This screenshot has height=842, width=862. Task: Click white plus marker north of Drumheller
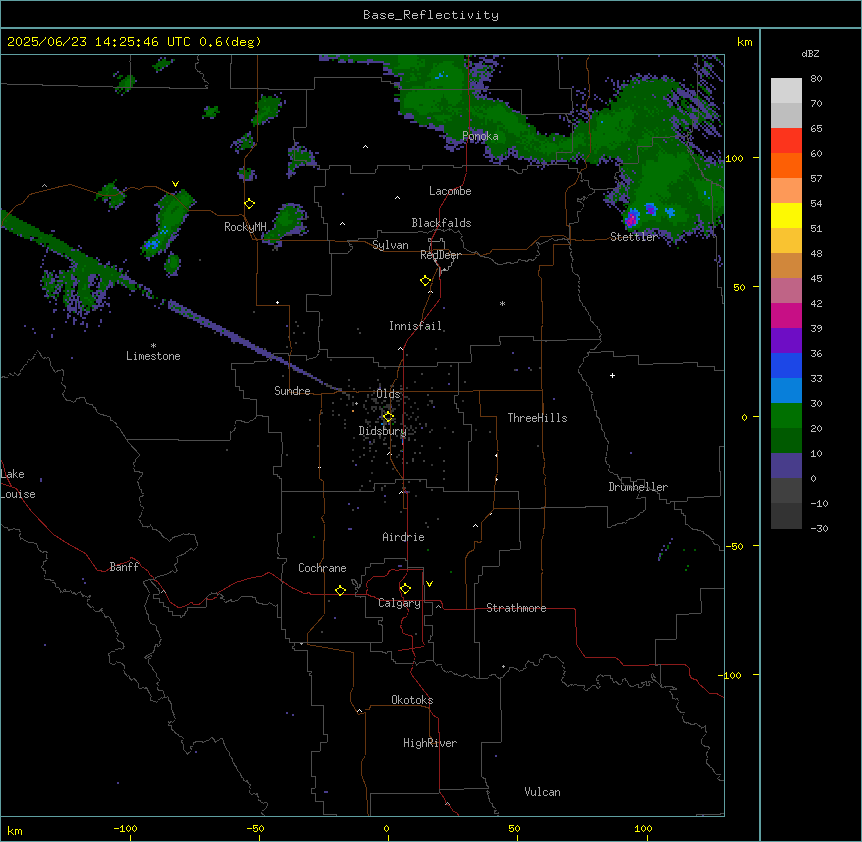click(x=612, y=375)
